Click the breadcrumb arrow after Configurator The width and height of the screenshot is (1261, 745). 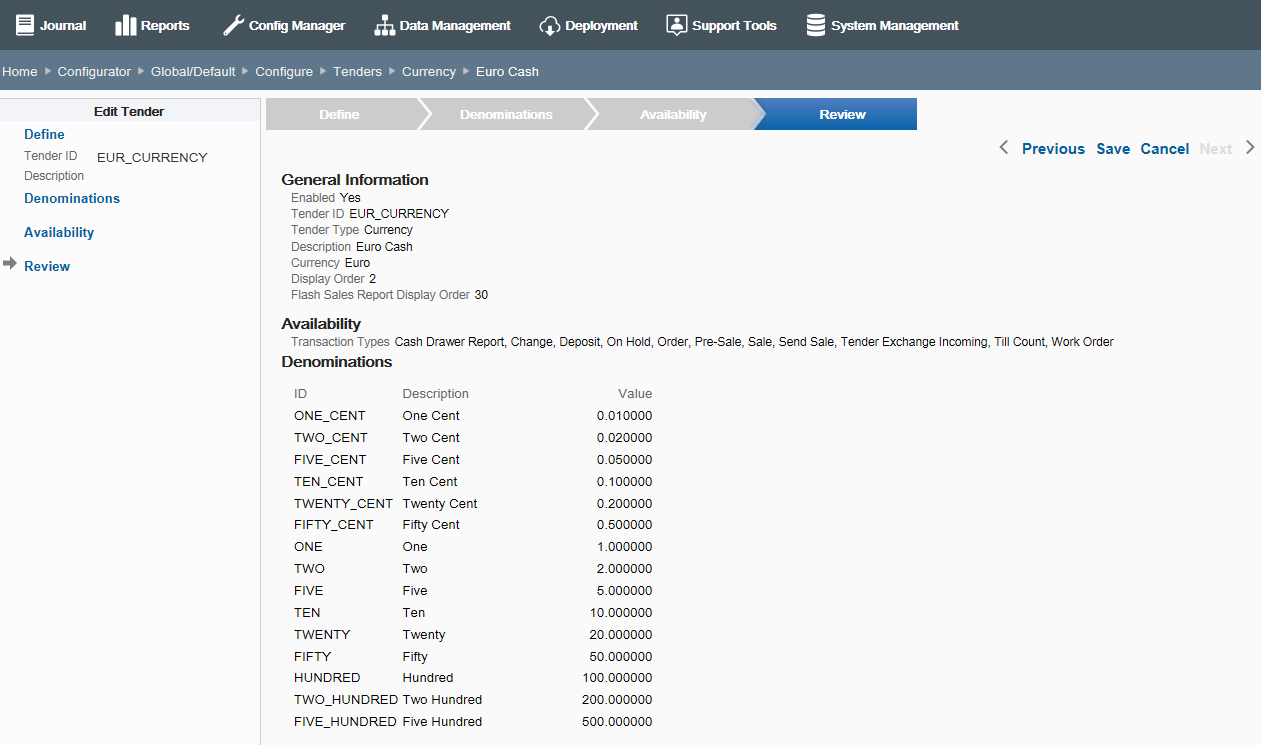[139, 71]
